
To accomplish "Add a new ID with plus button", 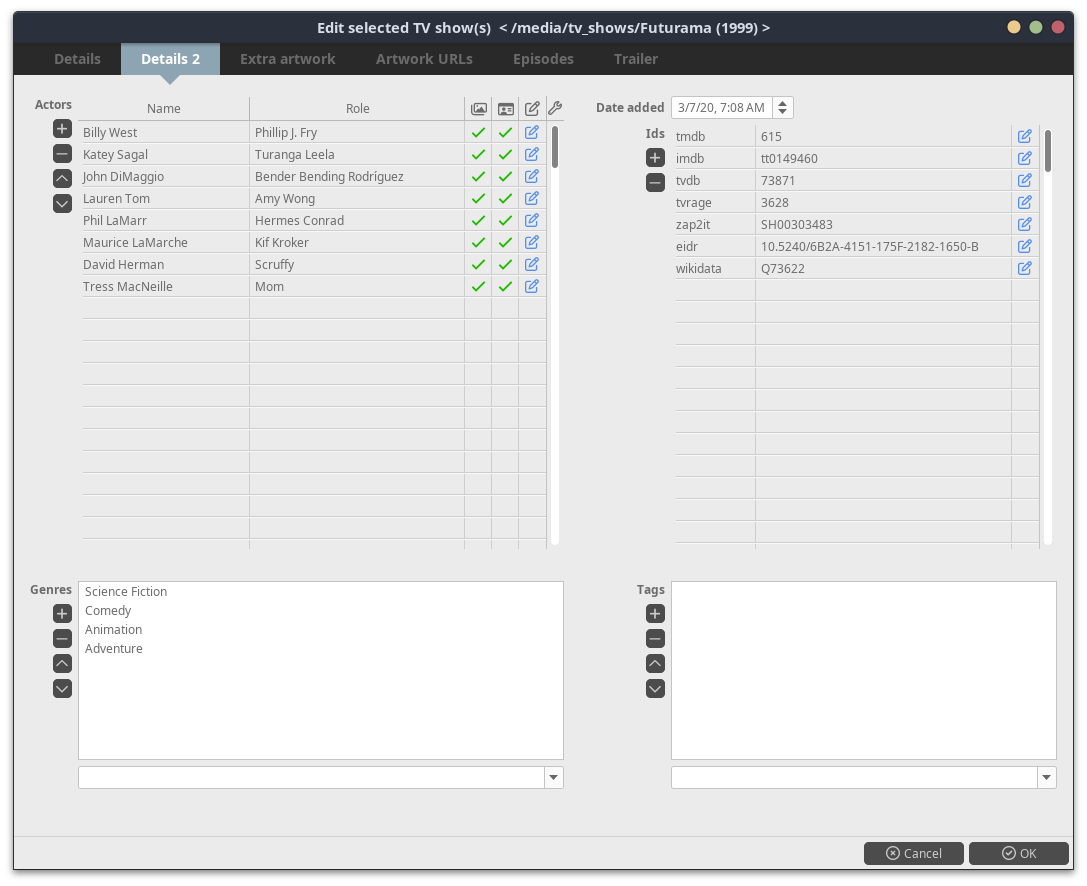I will [x=655, y=158].
